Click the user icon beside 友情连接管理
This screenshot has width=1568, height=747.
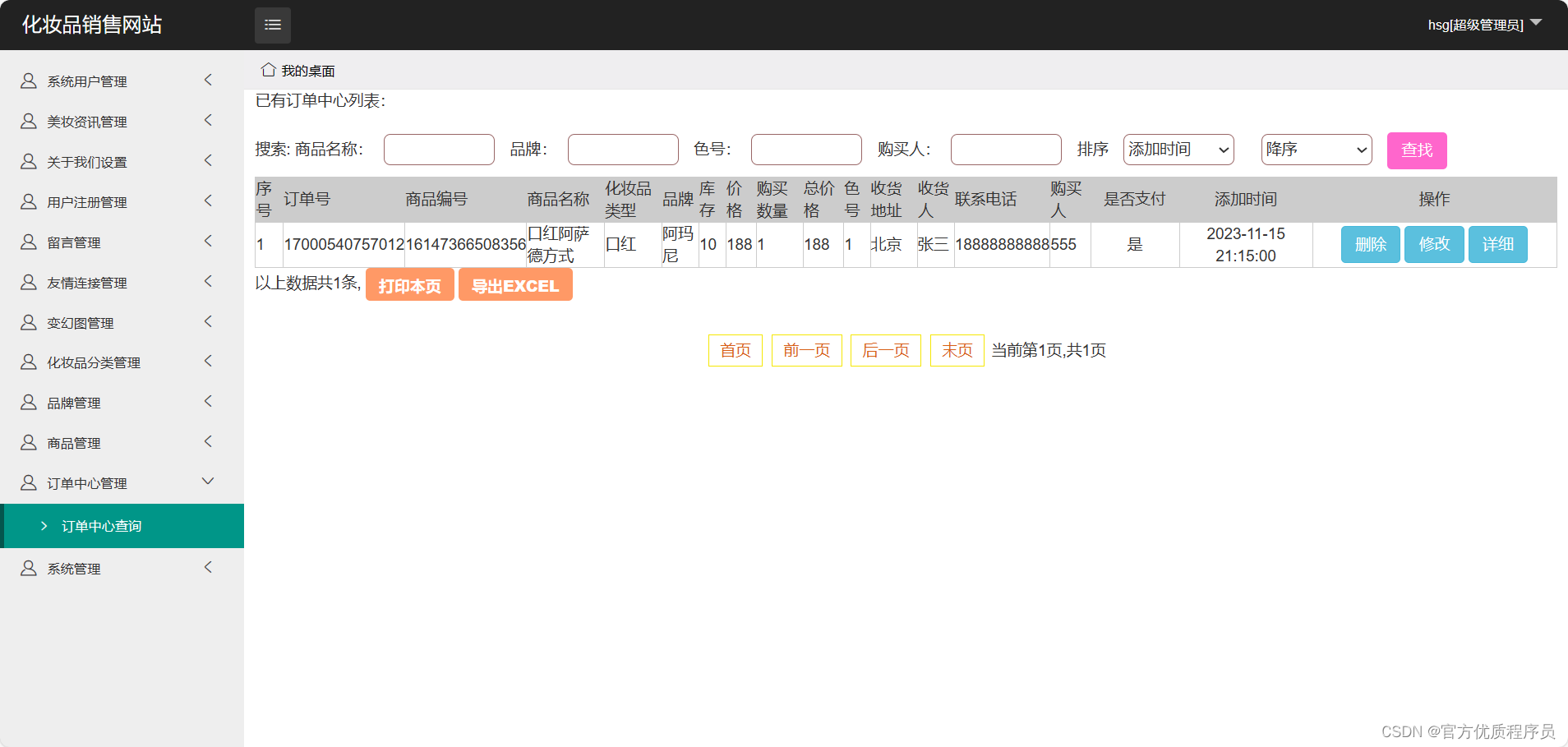point(29,282)
